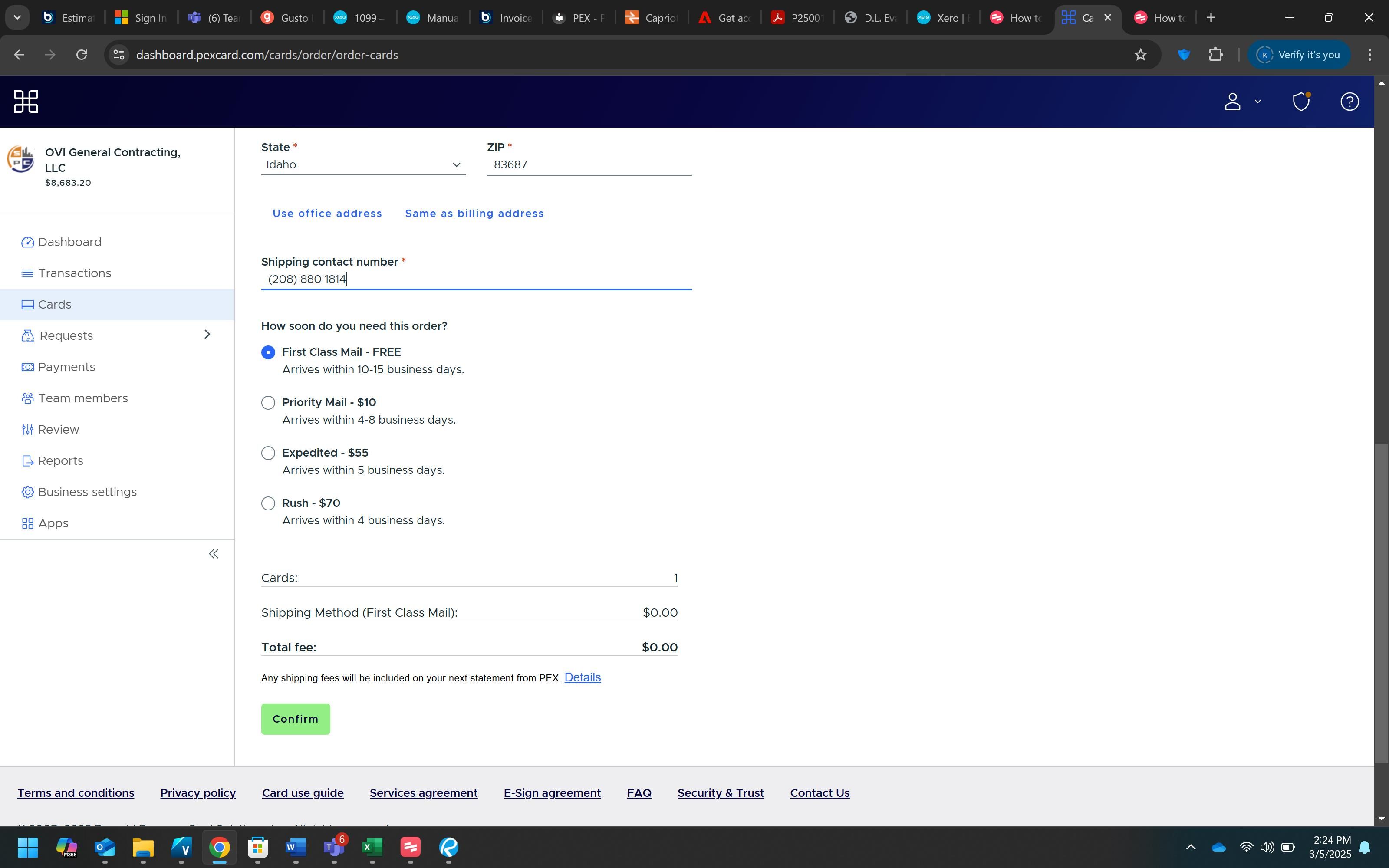This screenshot has width=1389, height=868.
Task: Open Excel from the Windows taskbar
Action: point(372,847)
